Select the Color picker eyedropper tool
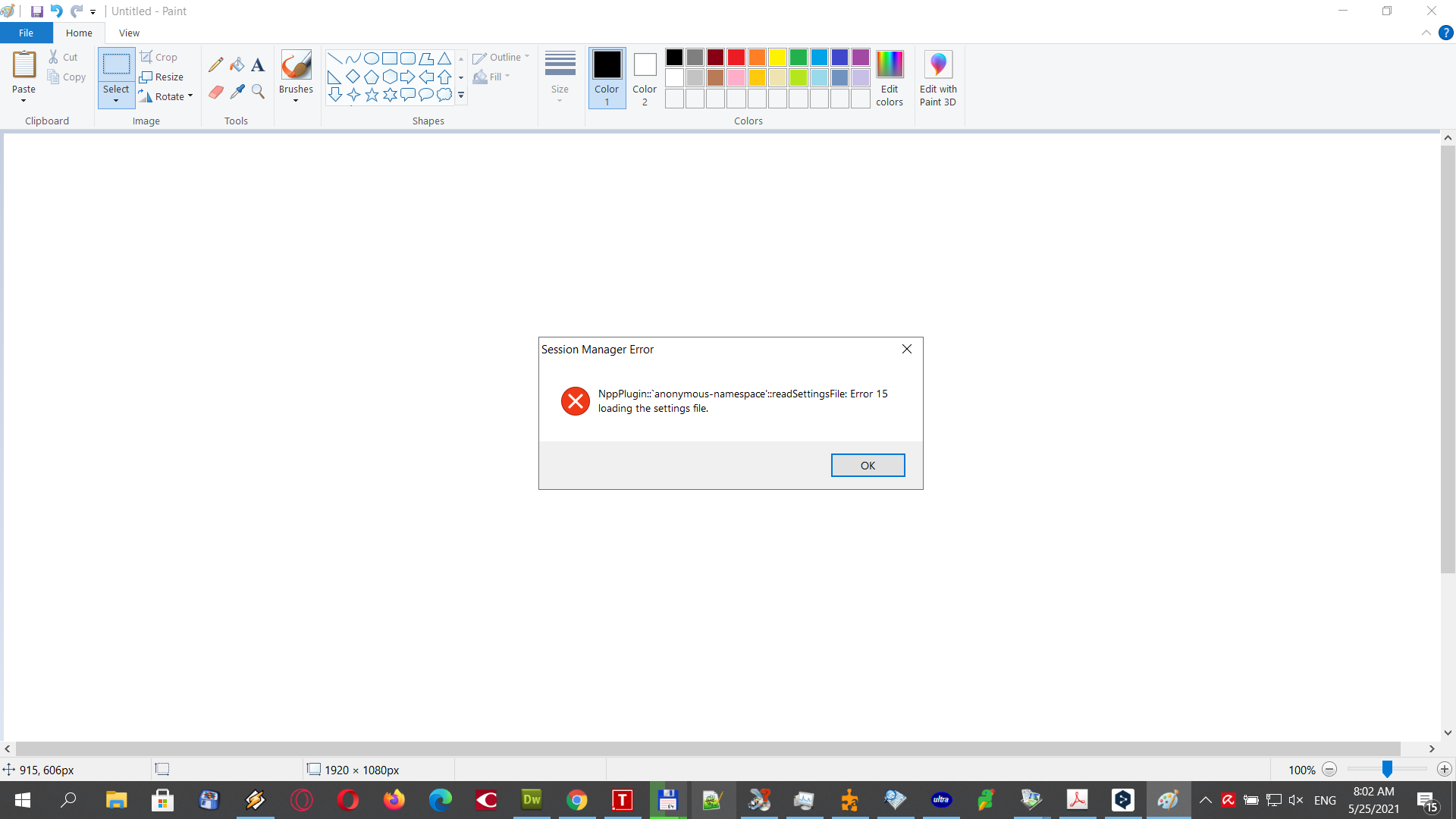Image resolution: width=1456 pixels, height=819 pixels. [x=237, y=92]
